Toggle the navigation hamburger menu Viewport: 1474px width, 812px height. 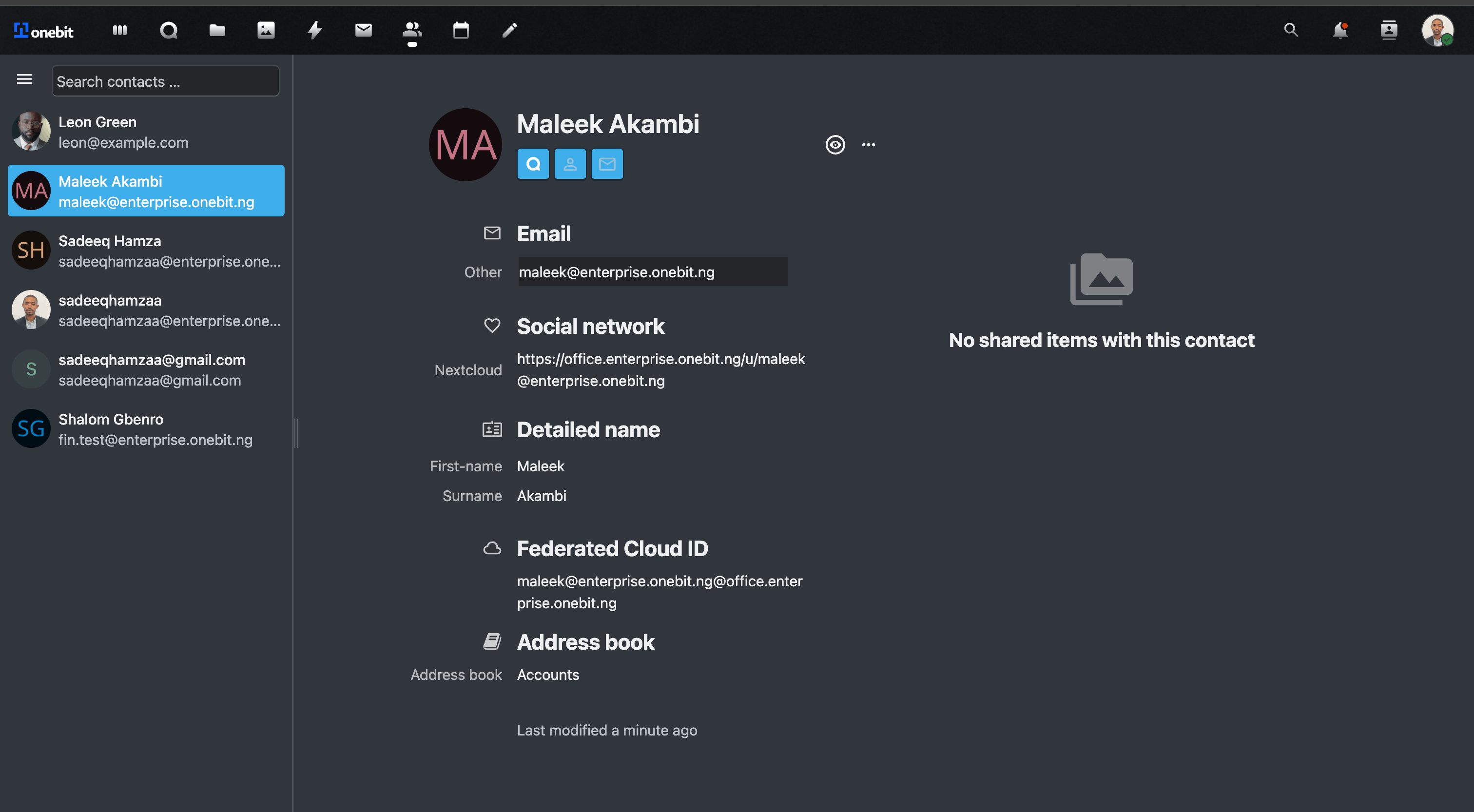coord(24,79)
